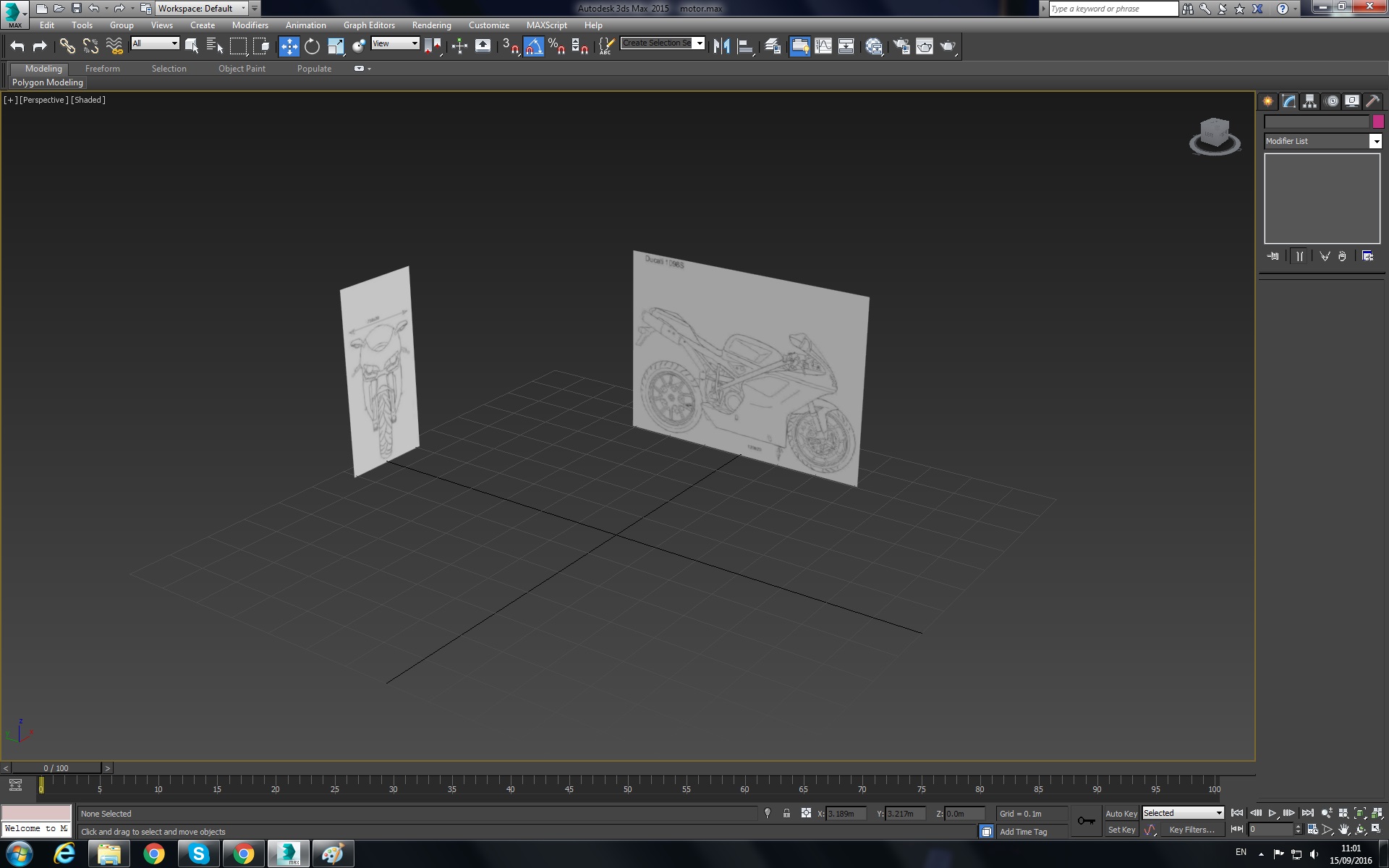The image size is (1389, 868).
Task: Open the Material Editor
Action: 874,46
